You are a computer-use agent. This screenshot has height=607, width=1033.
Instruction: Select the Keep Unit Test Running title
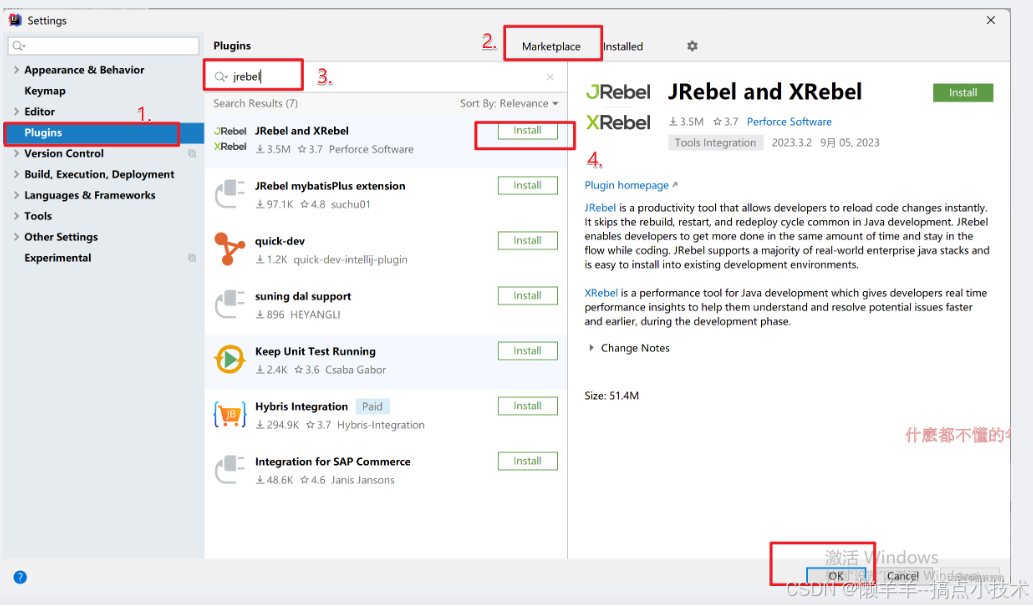tap(316, 352)
